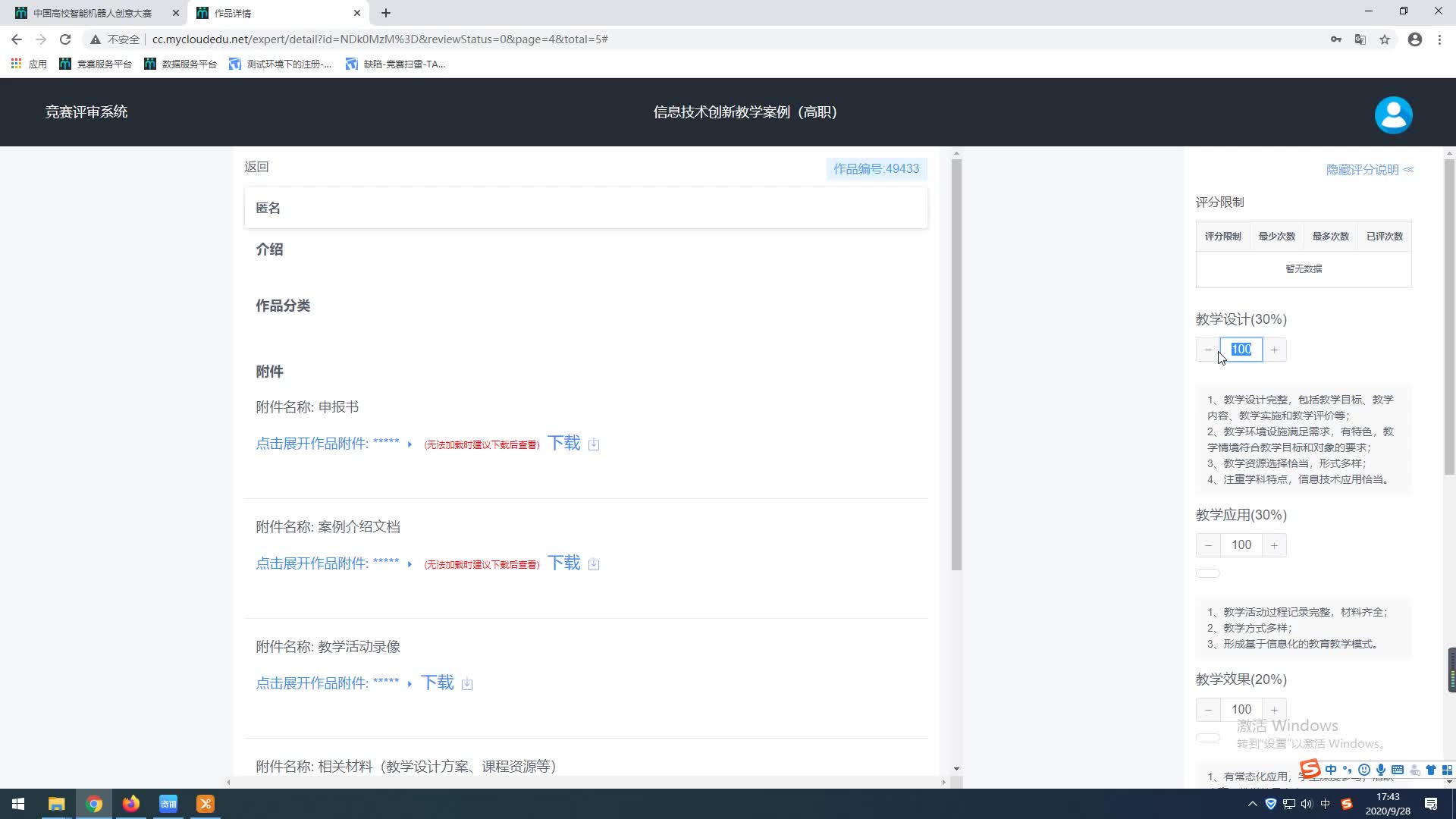Click the 教学效果 score input field

(1241, 710)
